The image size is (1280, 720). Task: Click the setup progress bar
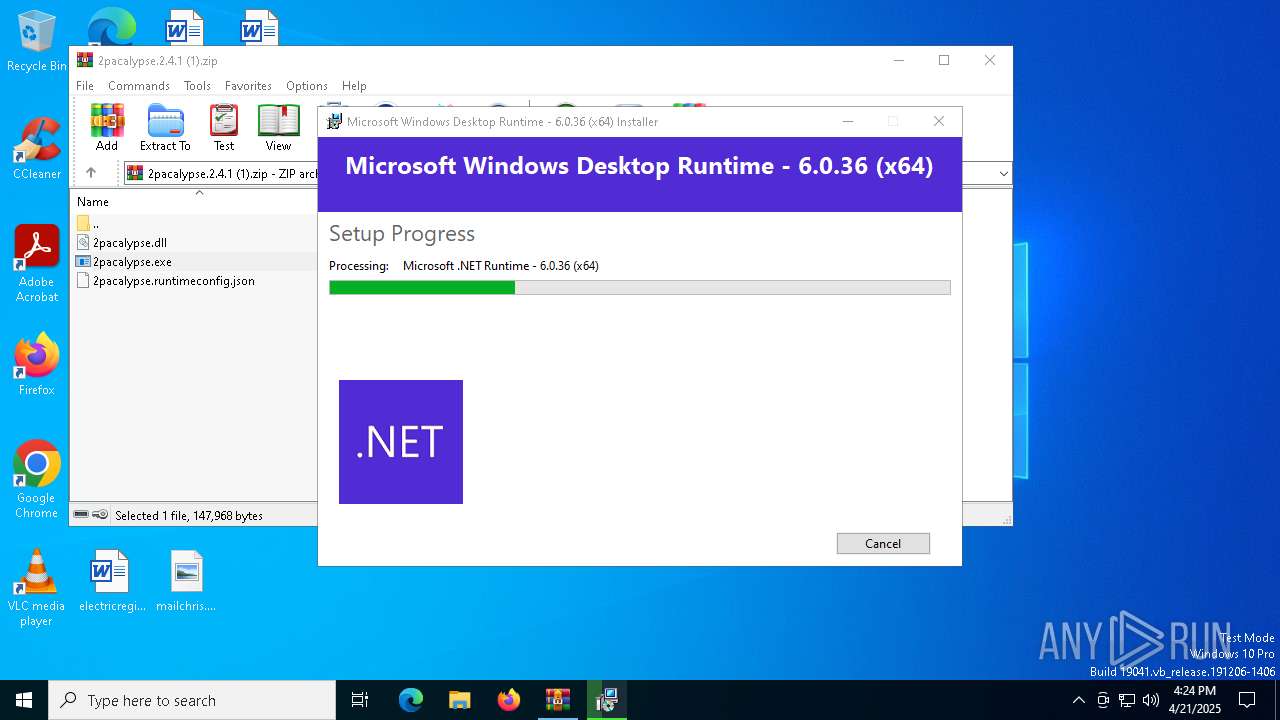[x=640, y=288]
